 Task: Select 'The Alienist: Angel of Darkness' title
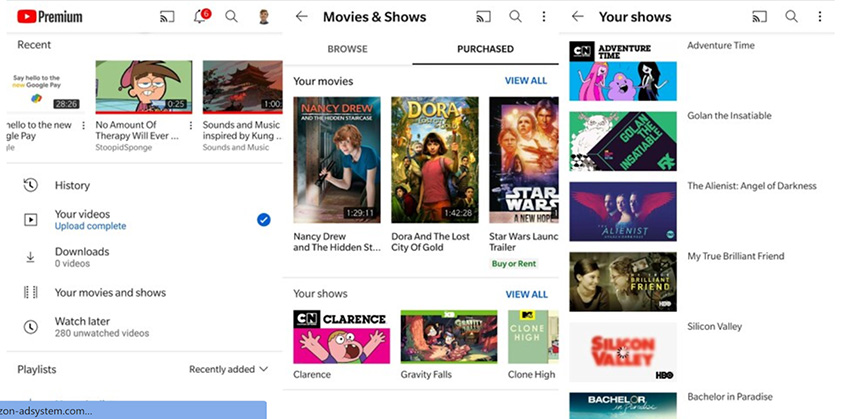point(752,186)
